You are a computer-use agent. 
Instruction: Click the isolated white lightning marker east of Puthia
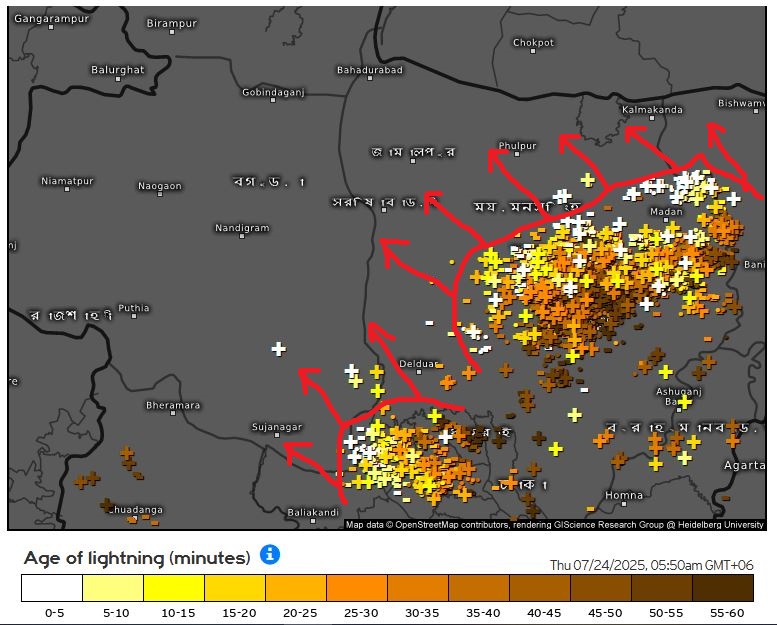(278, 349)
